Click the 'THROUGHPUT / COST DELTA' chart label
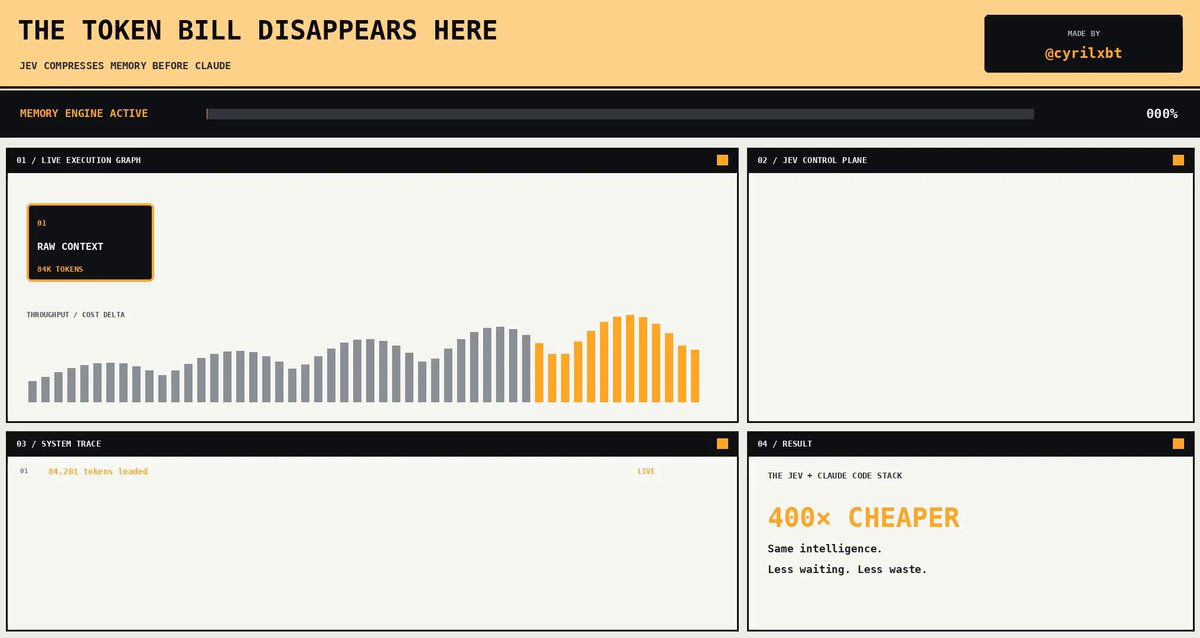Screen dimensions: 1200x638 [x=76, y=315]
